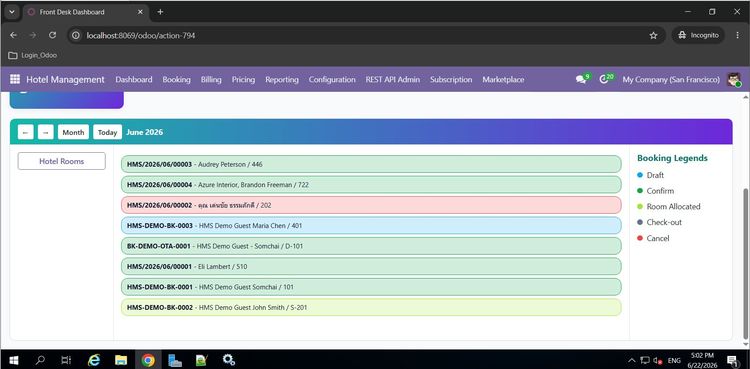
Task: Switch to Chrome on the taskbar
Action: 148,360
